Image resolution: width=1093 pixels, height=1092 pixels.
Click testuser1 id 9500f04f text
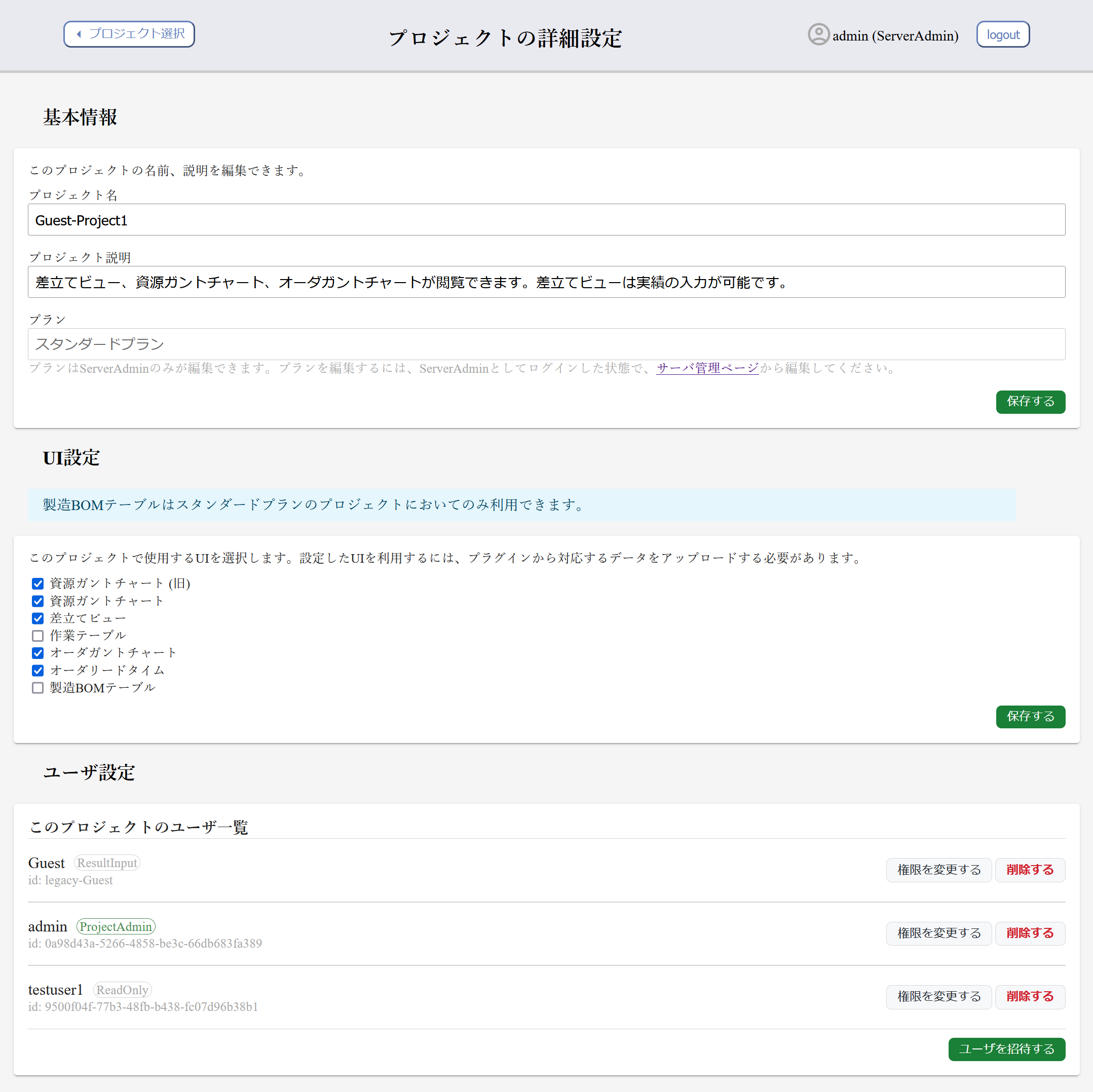143,1007
